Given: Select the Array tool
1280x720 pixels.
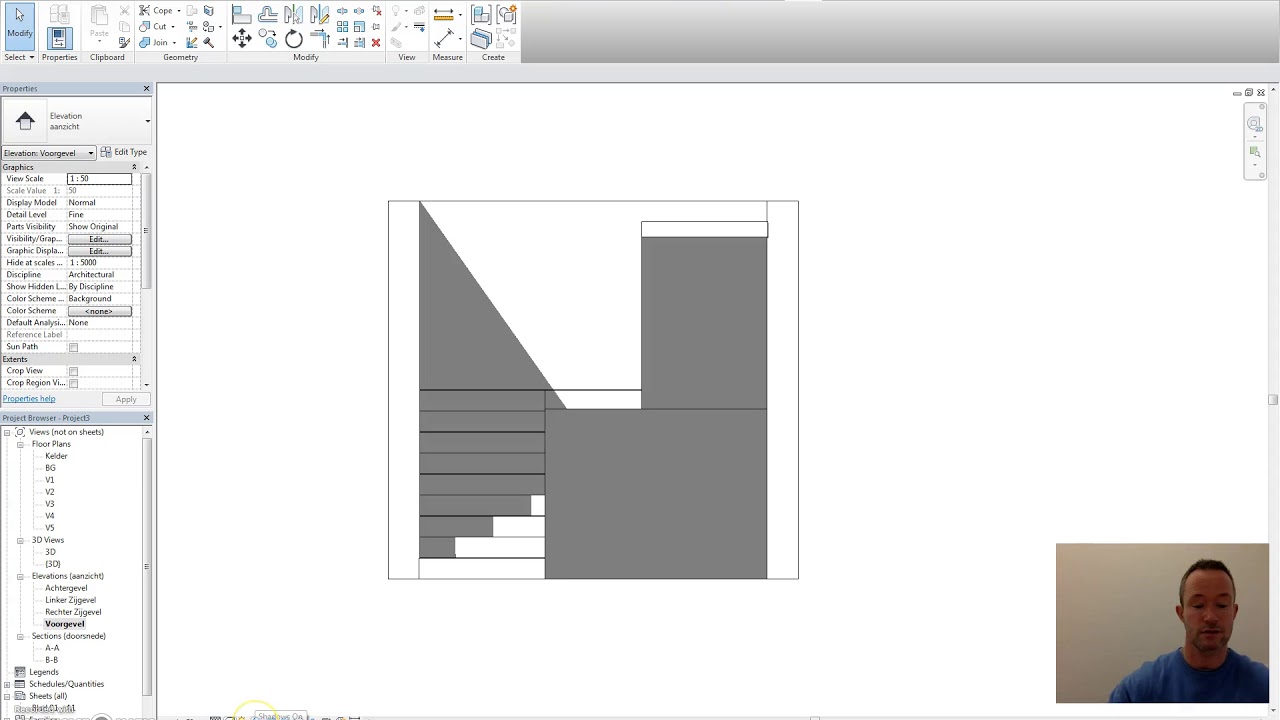Looking at the screenshot, I should [x=342, y=27].
